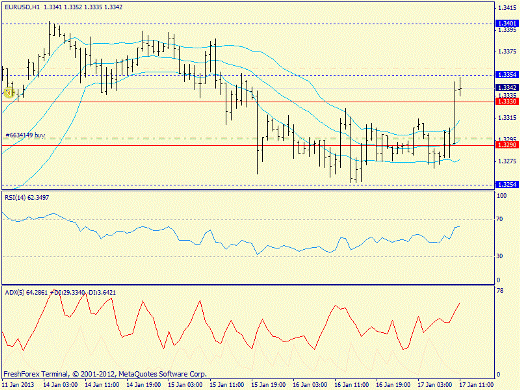The width and height of the screenshot is (520, 390).
Task: Click the red 1.3290 price level tag
Action: [x=507, y=145]
